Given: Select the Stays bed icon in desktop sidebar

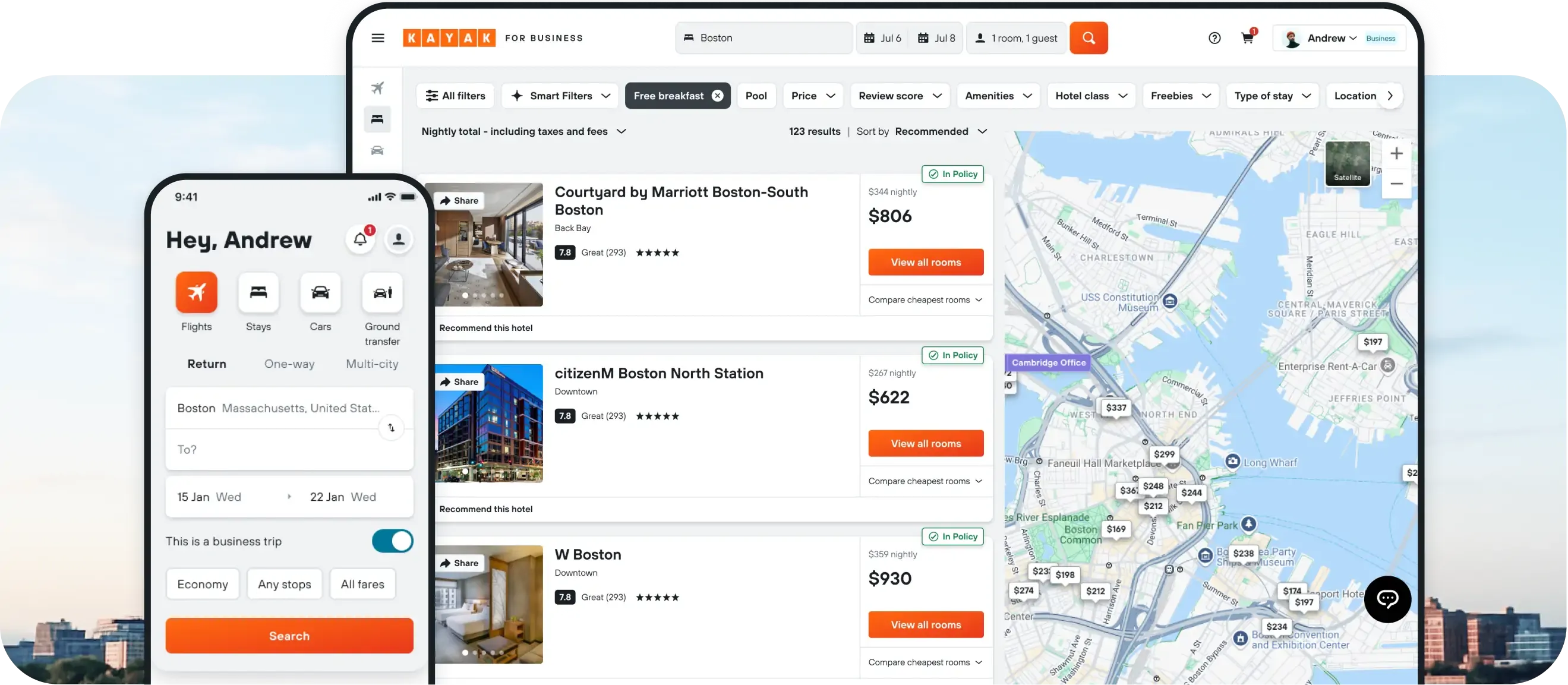Looking at the screenshot, I should 377,119.
